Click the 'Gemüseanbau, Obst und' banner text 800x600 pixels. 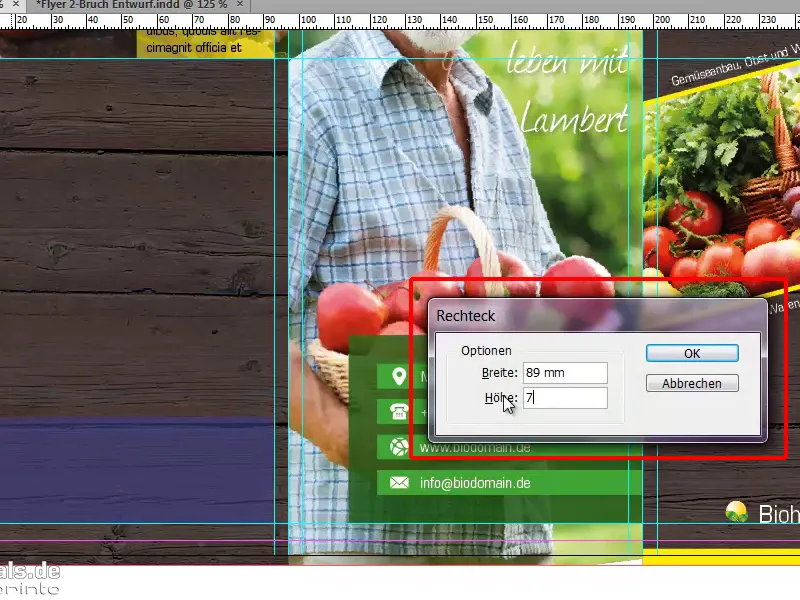click(735, 66)
